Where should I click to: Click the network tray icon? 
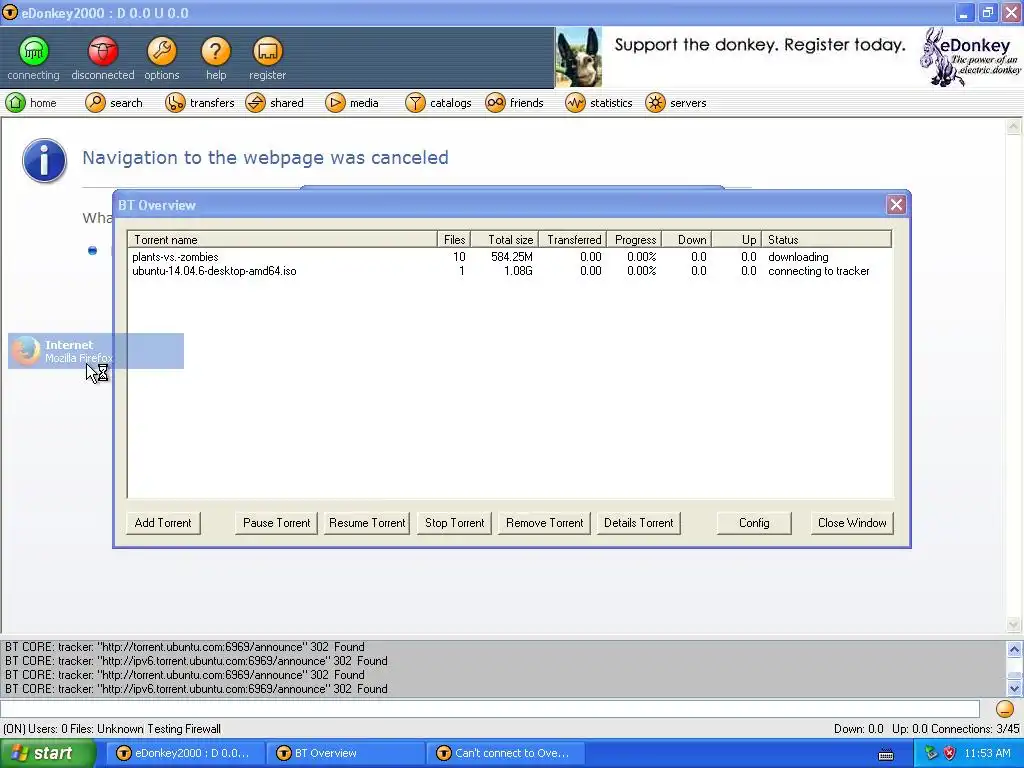(931, 753)
